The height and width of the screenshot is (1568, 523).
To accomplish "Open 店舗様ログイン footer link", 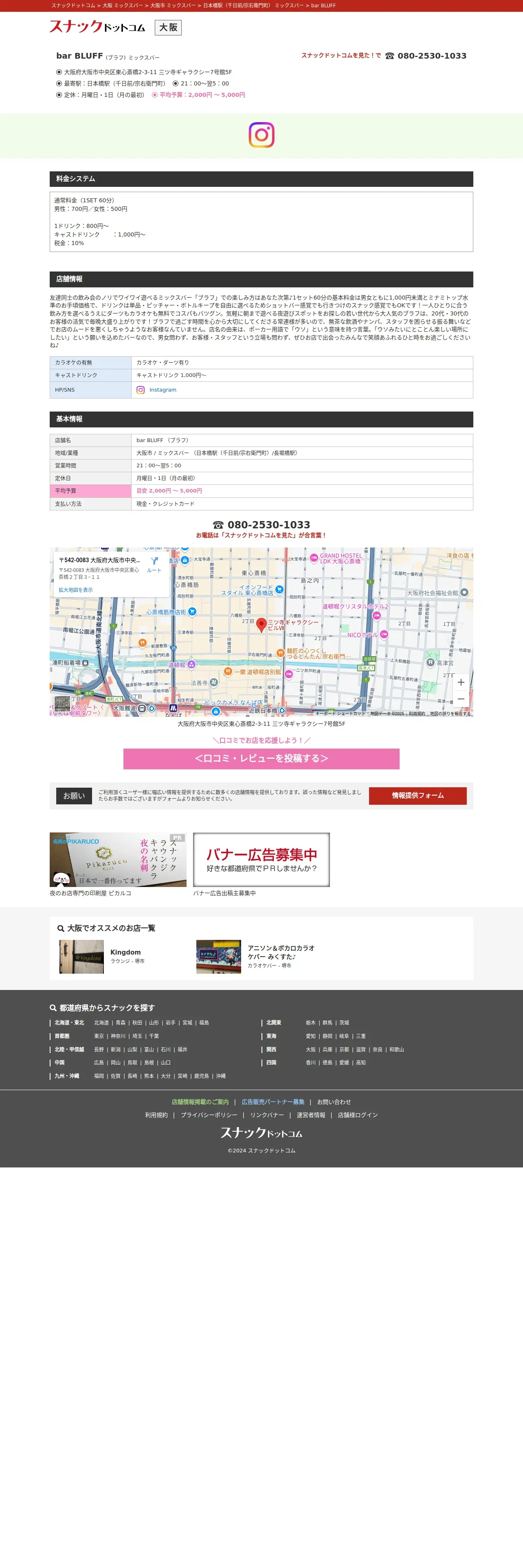I will tap(357, 1115).
